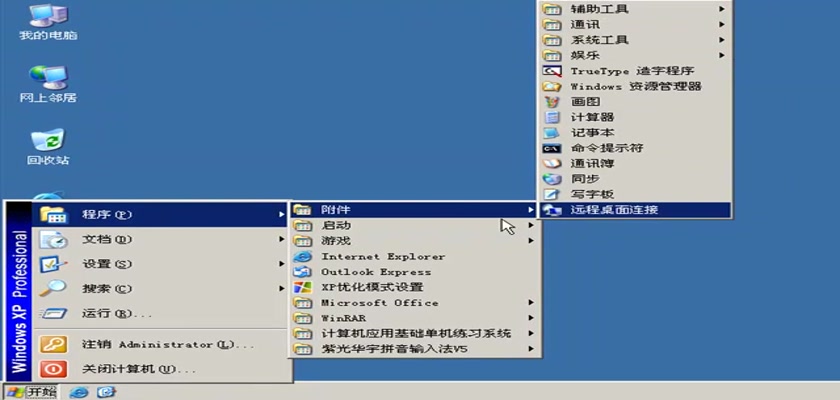This screenshot has width=840, height=400.
Task: Click the documents icon next to 文档
Action: pos(54,239)
